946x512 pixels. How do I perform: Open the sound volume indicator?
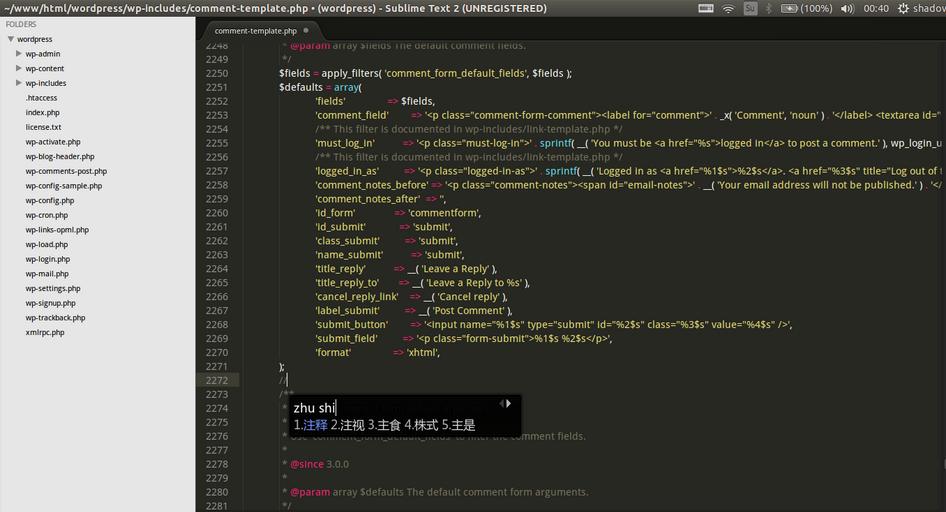point(848,8)
